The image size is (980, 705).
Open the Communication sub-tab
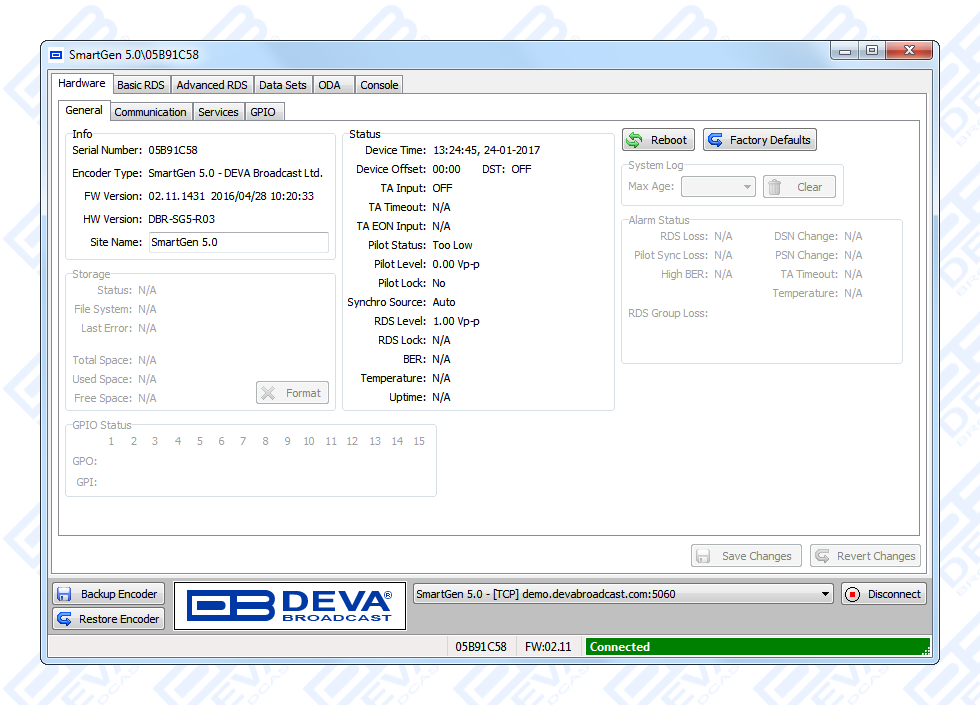click(150, 112)
